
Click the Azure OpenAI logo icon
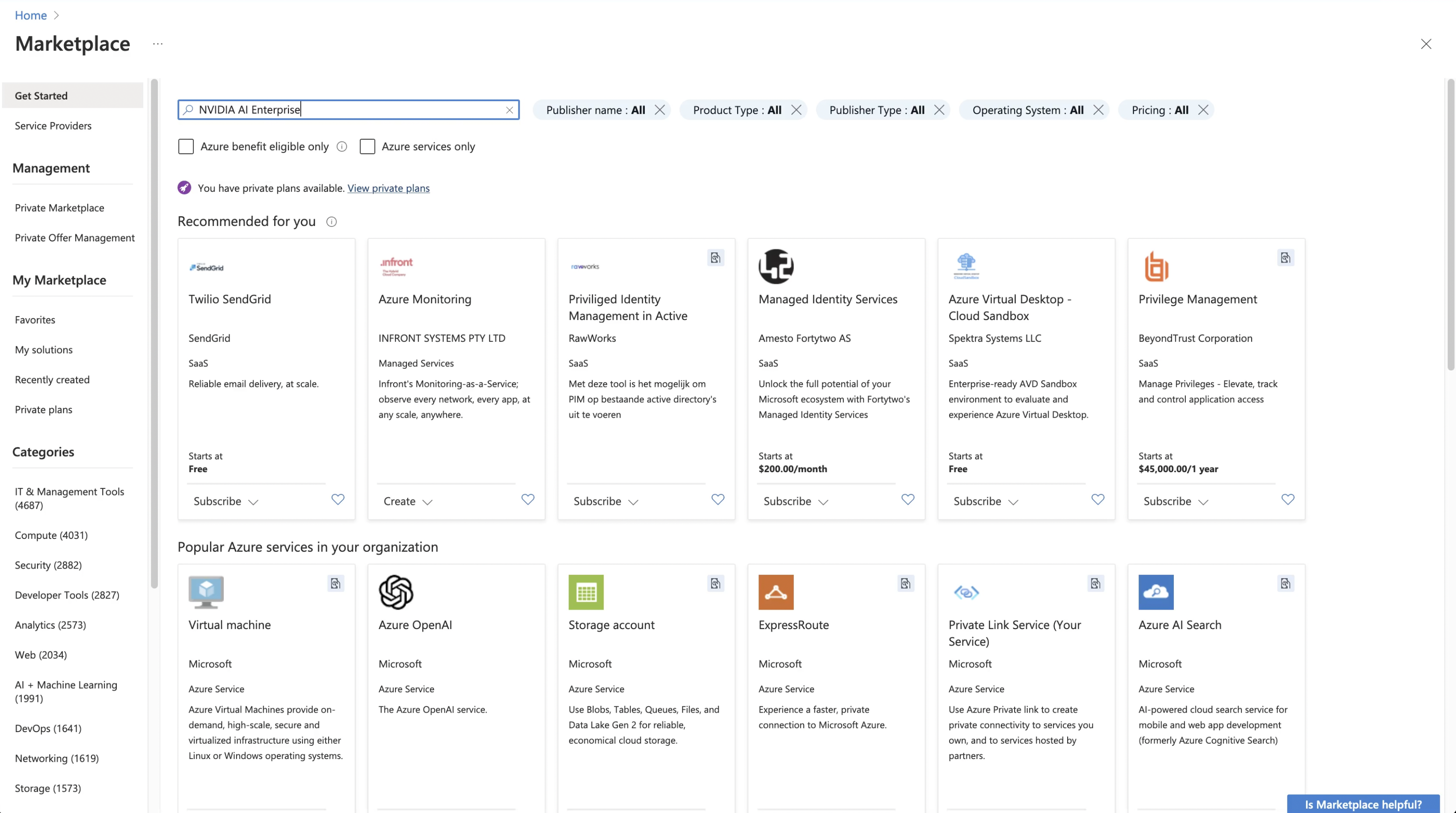396,592
